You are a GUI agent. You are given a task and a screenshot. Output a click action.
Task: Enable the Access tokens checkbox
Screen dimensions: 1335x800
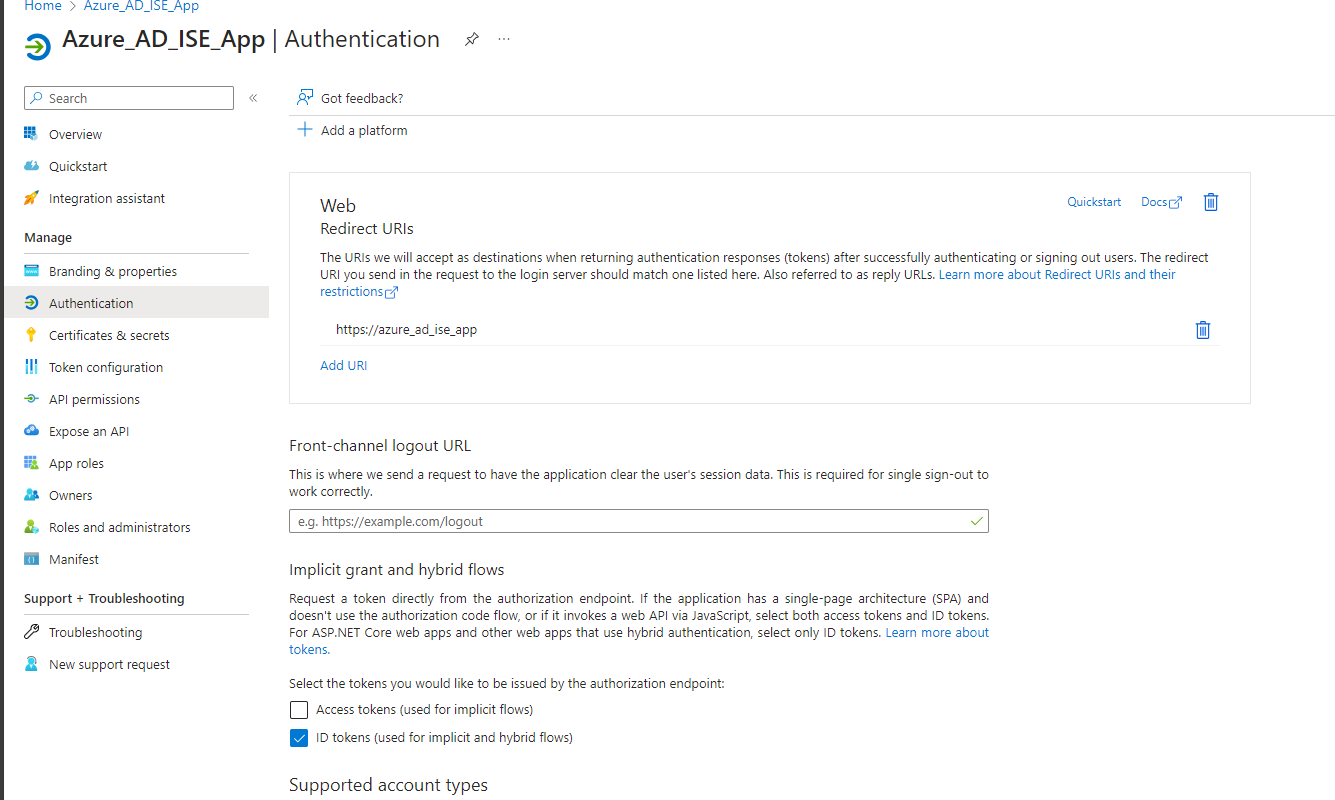tap(298, 710)
